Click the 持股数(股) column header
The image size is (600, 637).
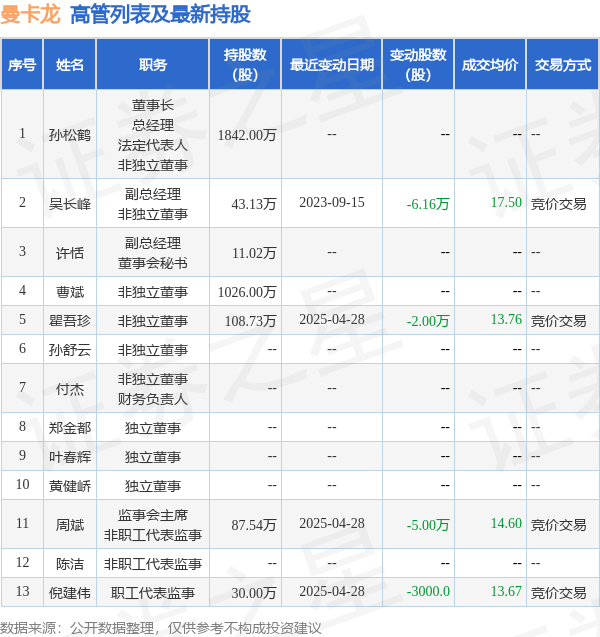[x=245, y=65]
